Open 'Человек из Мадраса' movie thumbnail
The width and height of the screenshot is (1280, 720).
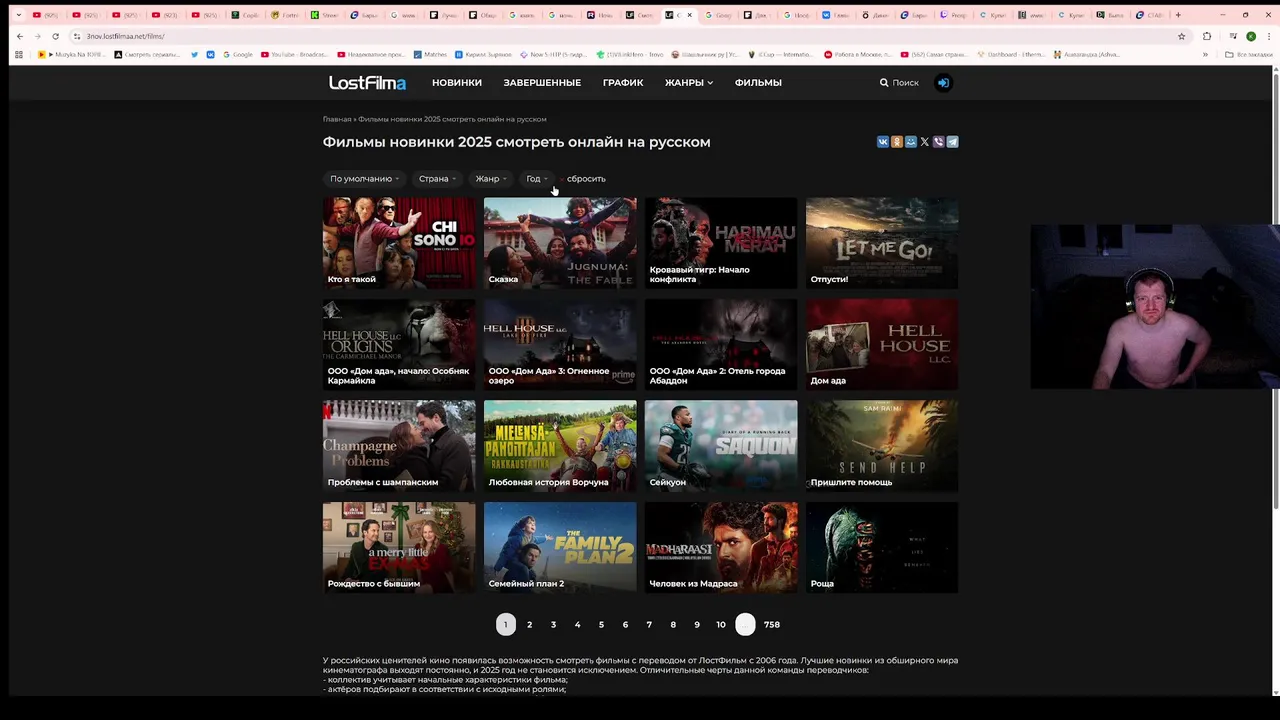[721, 548]
